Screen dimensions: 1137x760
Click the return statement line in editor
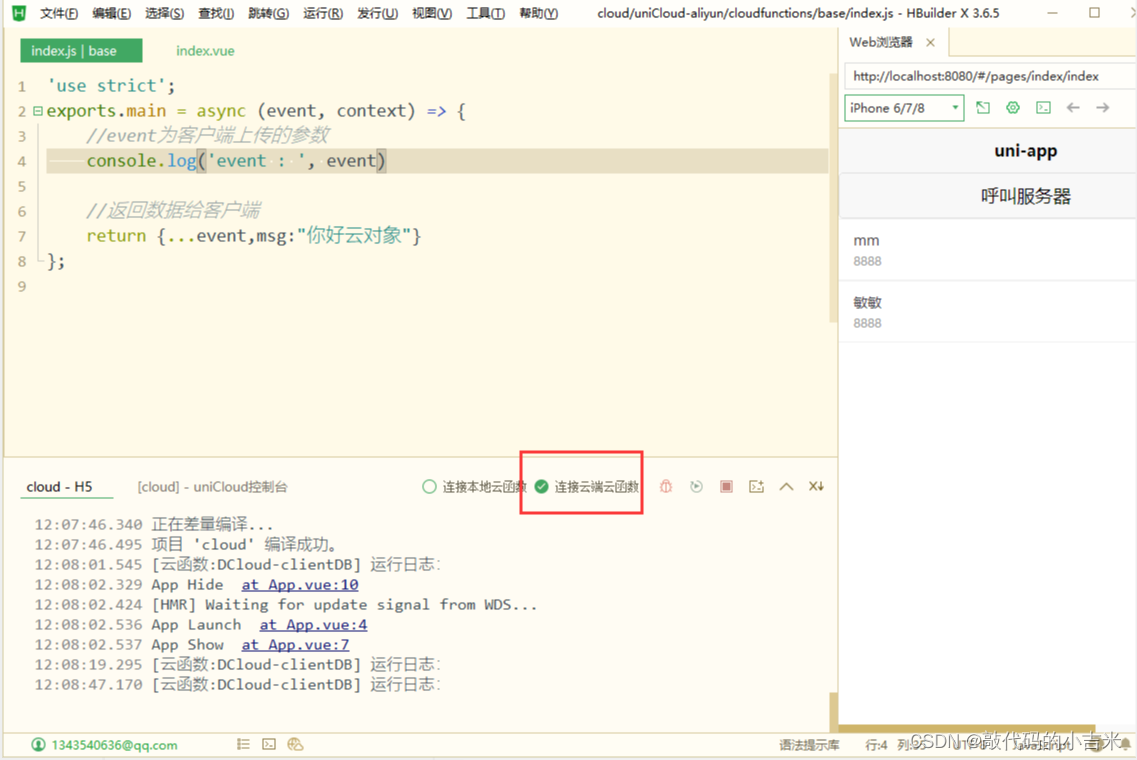(254, 236)
